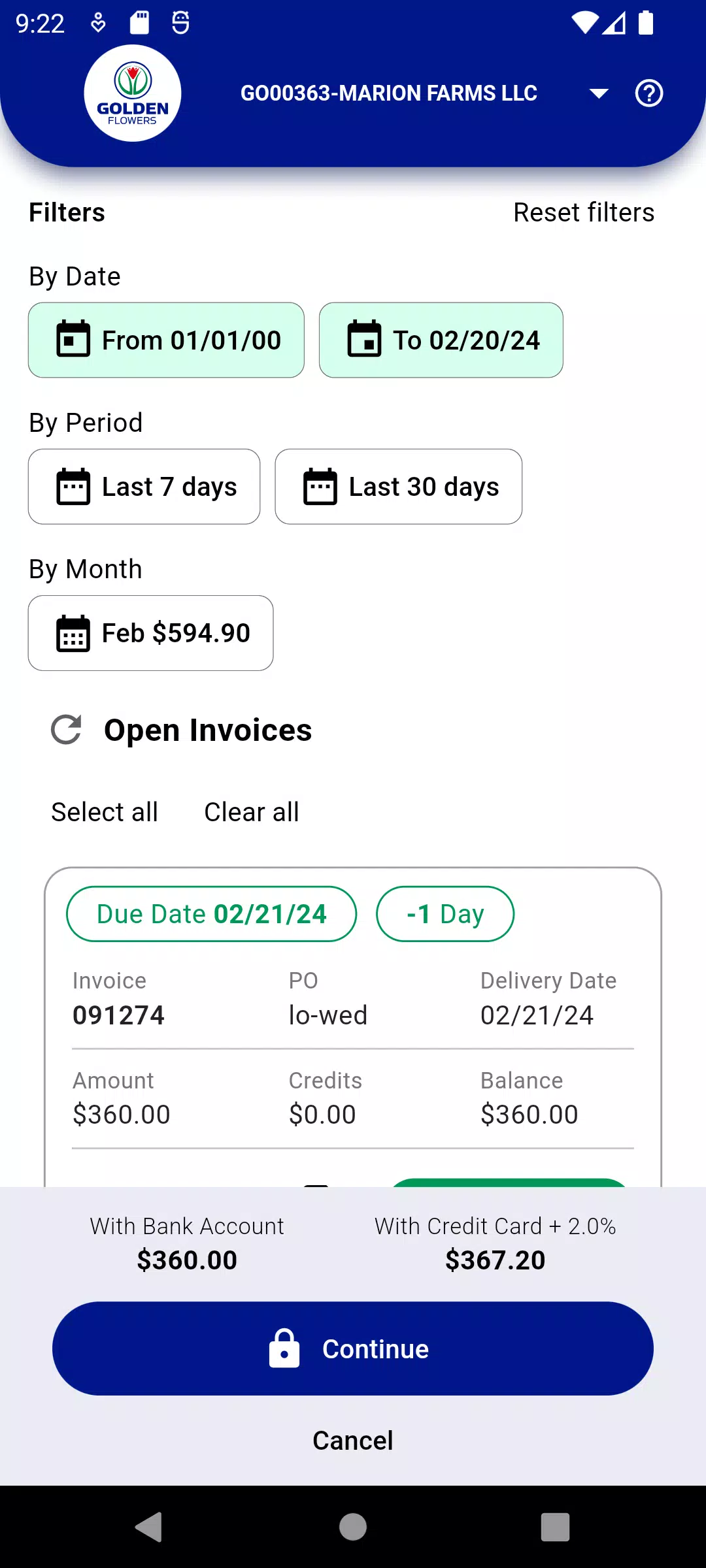706x1568 pixels.
Task: Tap the -1 Day badge
Action: tap(445, 913)
